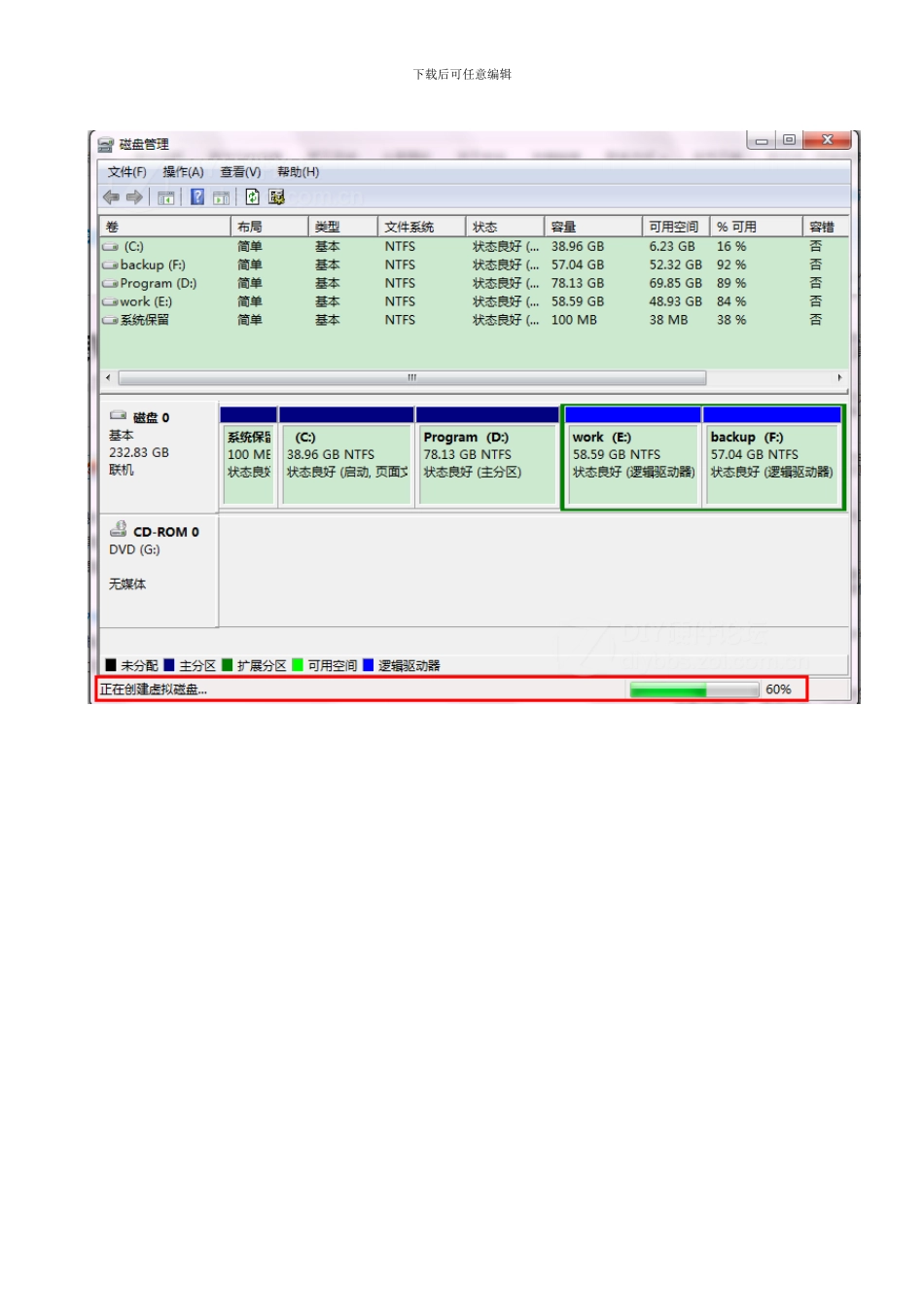Click the 52.32 GB free space cell
924x1307 pixels.
click(676, 265)
